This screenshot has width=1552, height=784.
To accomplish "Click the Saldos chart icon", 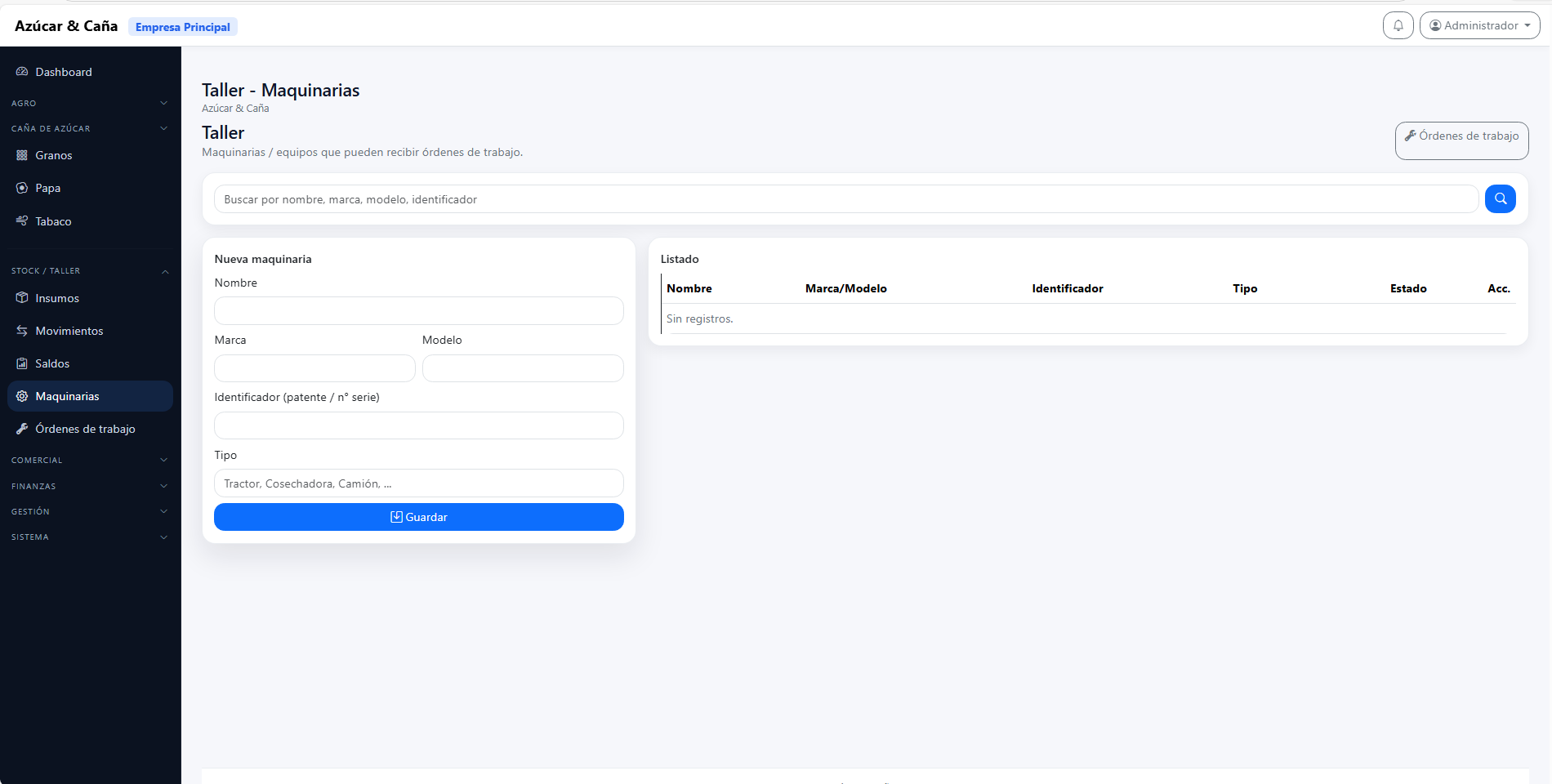I will pos(22,363).
